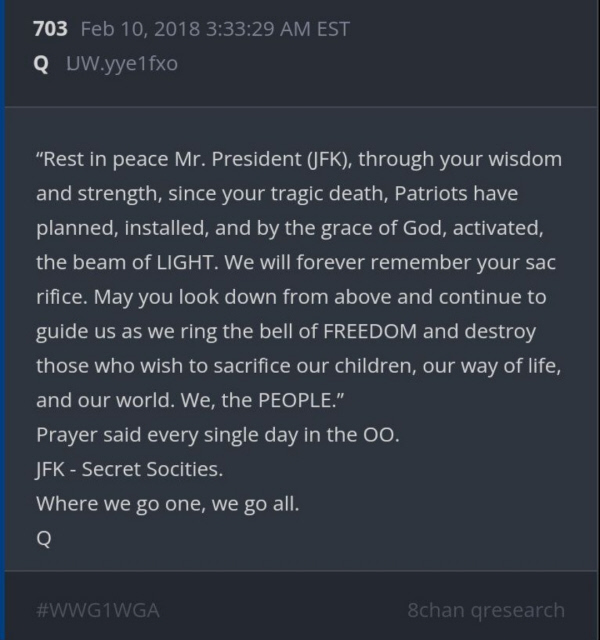Click the line starting "Rest in peace Mr. President"
600x640 pixels.
298,159
